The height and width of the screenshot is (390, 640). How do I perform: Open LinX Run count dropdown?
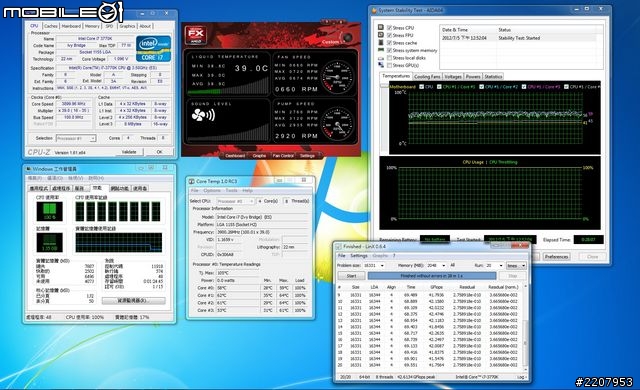494,266
